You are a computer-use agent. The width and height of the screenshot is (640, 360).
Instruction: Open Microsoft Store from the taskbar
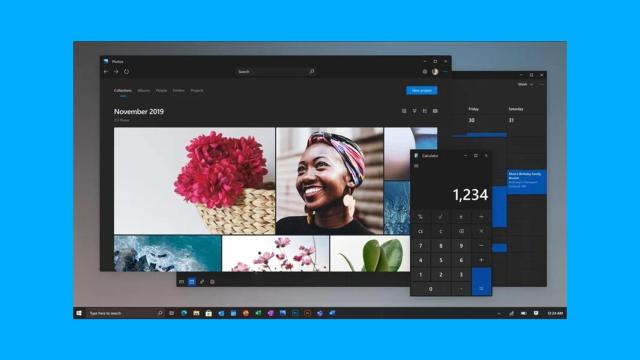click(209, 313)
